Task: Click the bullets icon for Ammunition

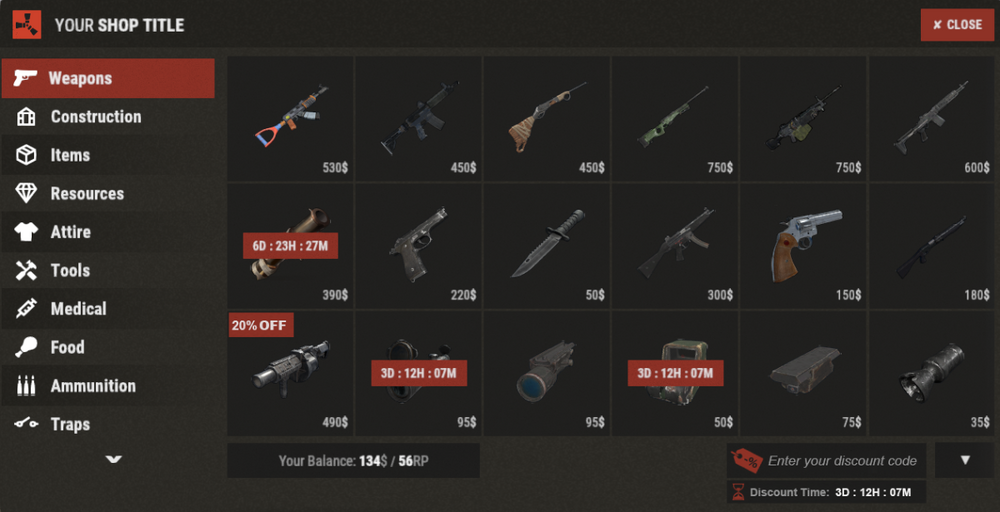Action: pos(26,386)
